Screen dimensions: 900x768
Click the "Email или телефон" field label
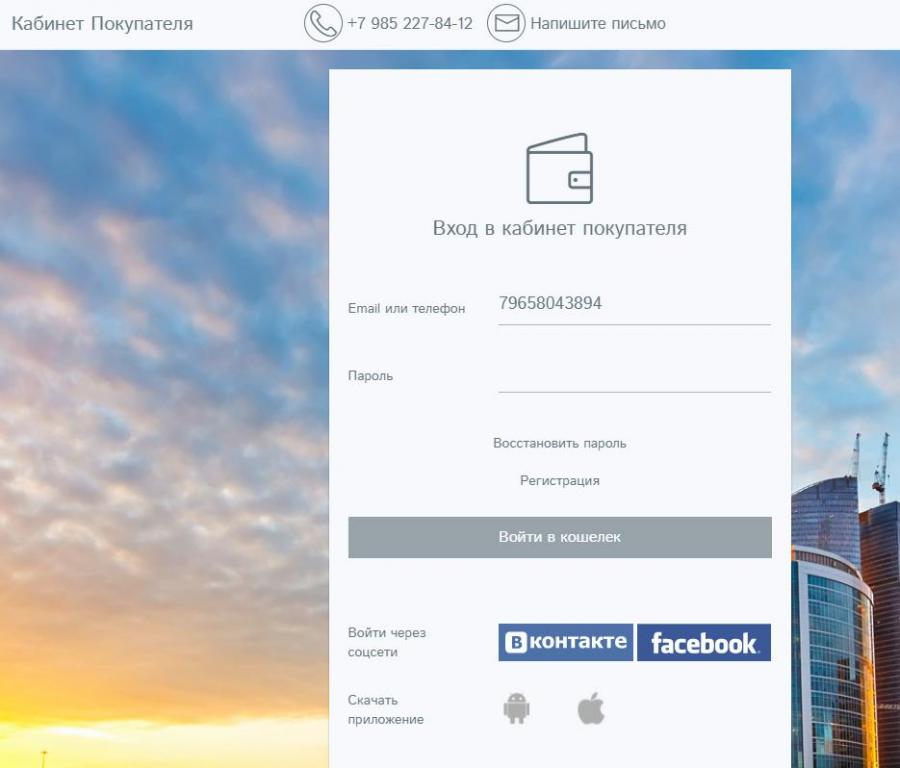coord(406,309)
